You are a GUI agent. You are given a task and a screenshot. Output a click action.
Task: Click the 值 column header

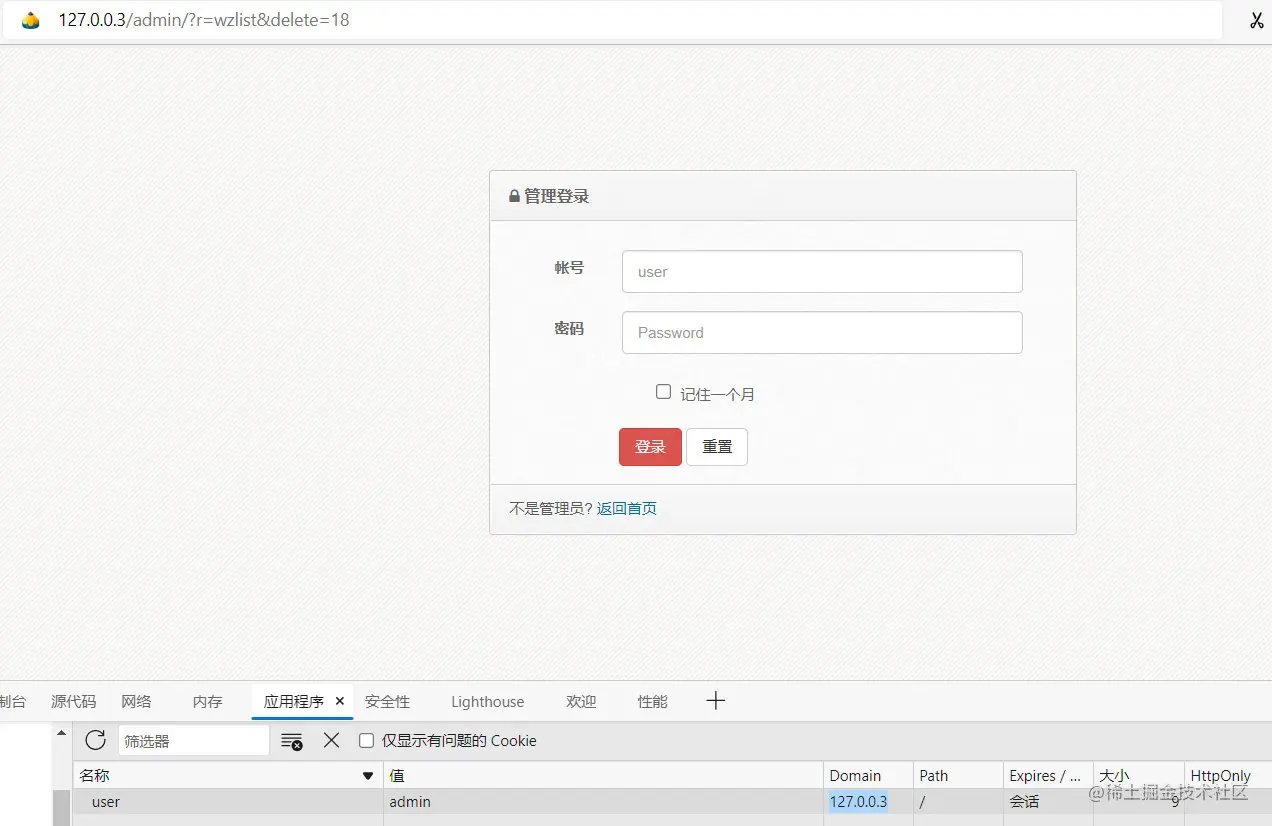click(603, 776)
